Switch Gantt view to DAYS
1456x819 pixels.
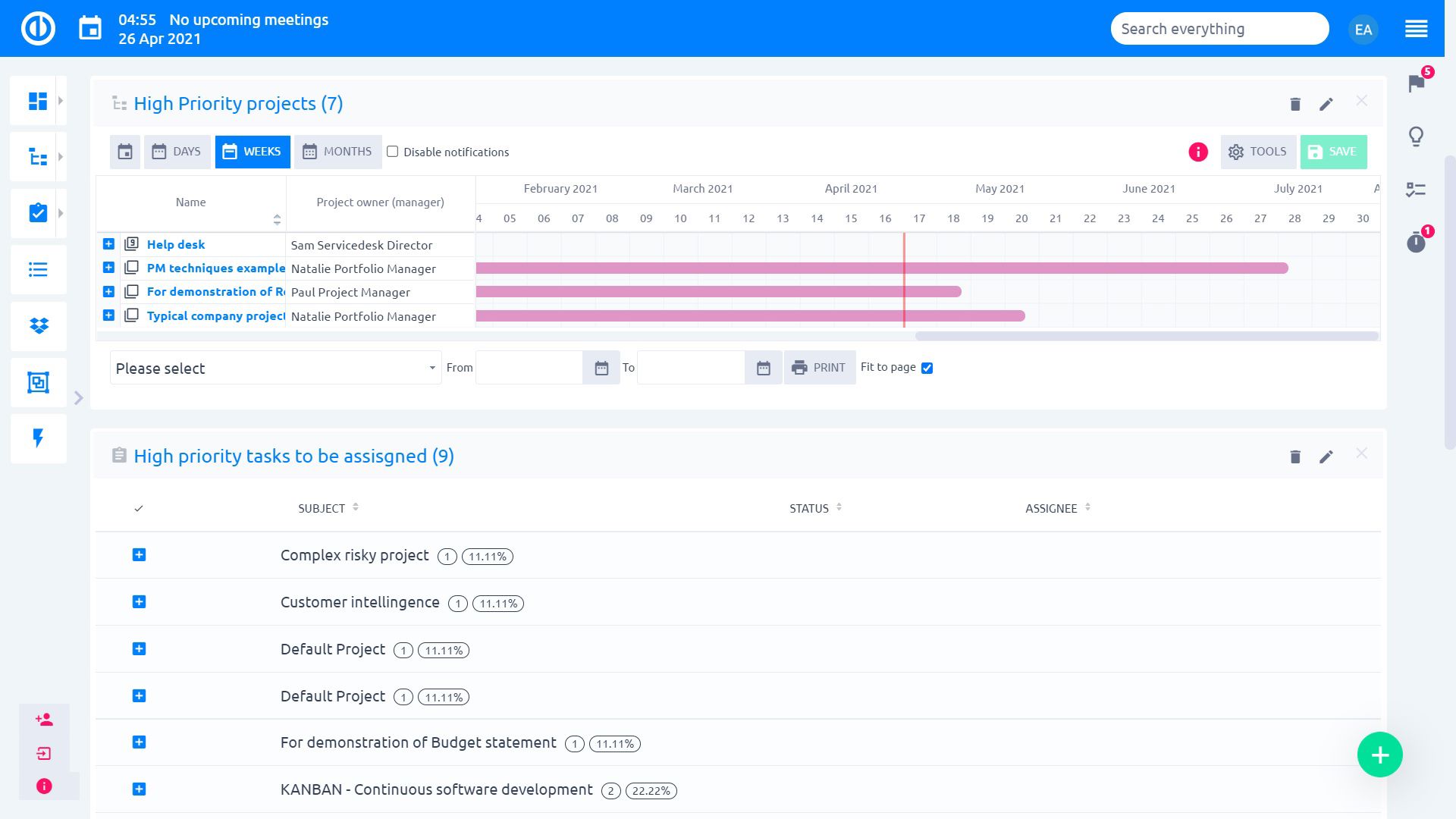[x=177, y=152]
